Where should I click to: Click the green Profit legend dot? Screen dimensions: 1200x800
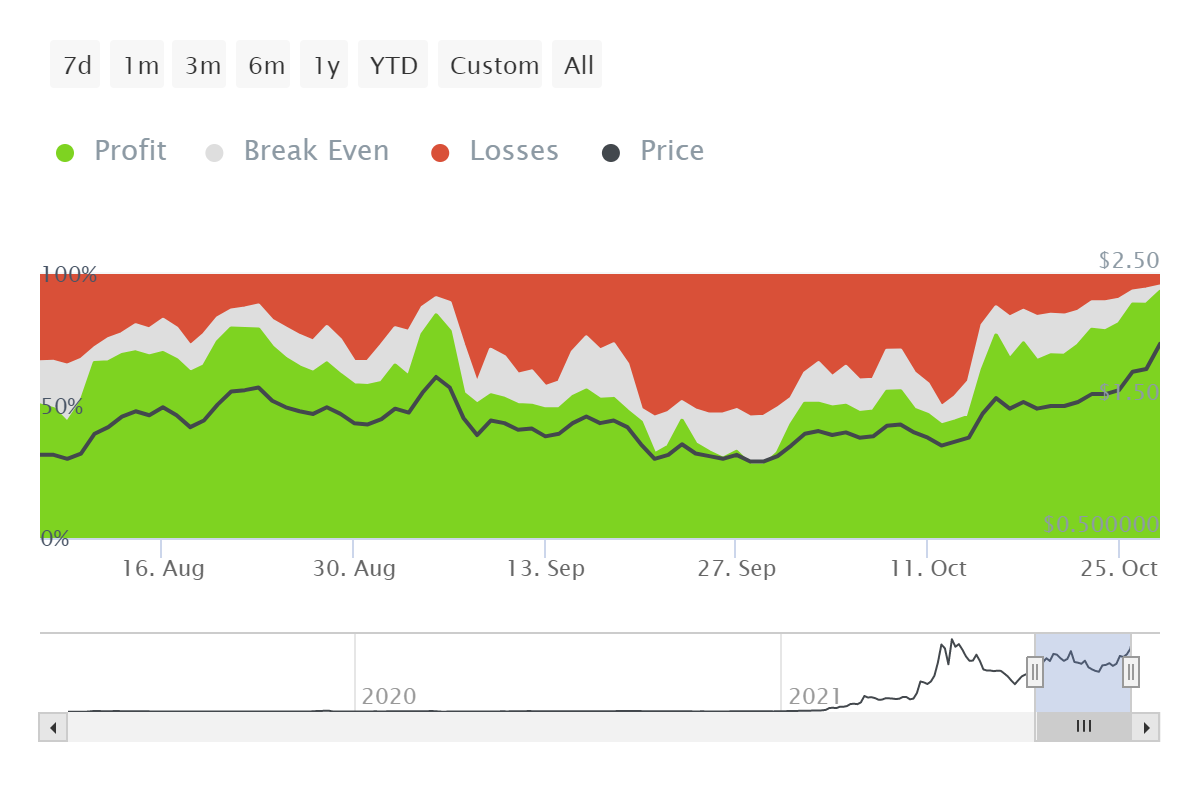coord(65,153)
